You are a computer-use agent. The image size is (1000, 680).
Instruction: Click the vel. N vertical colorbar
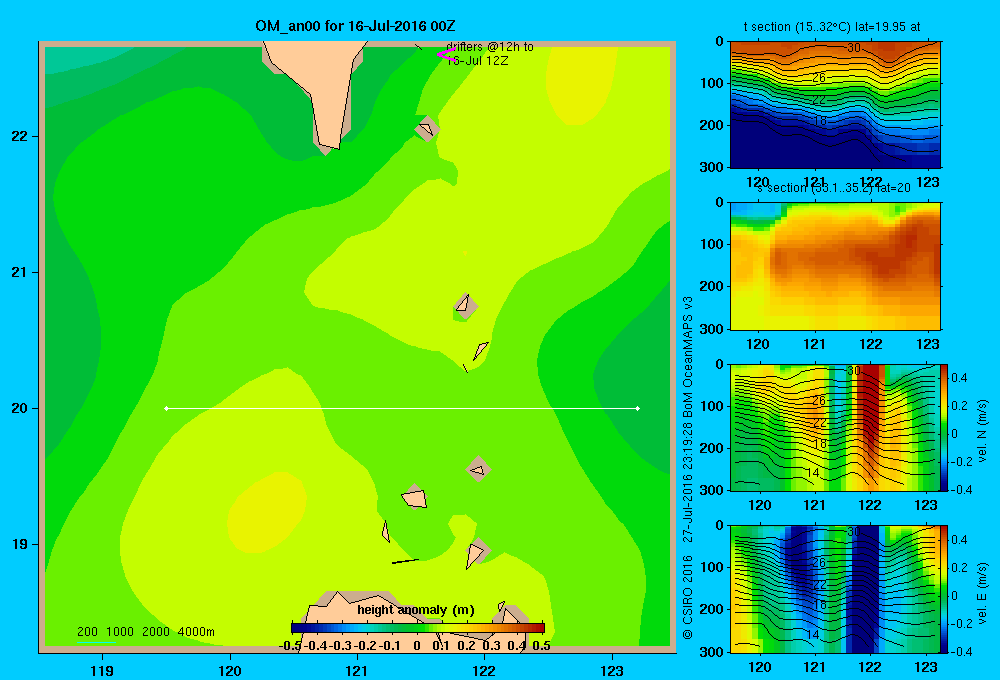(945, 427)
